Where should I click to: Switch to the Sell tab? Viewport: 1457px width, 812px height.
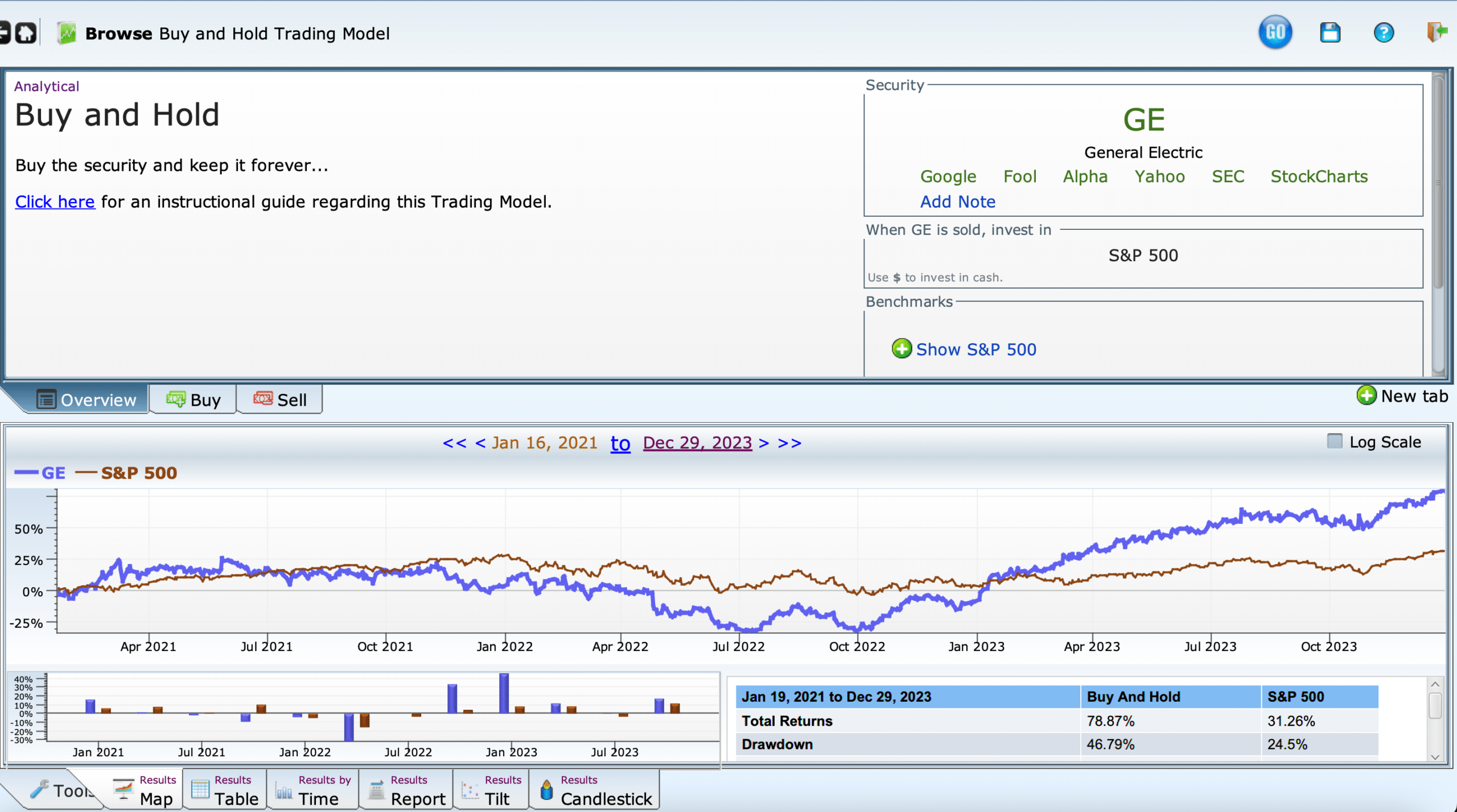pos(279,399)
